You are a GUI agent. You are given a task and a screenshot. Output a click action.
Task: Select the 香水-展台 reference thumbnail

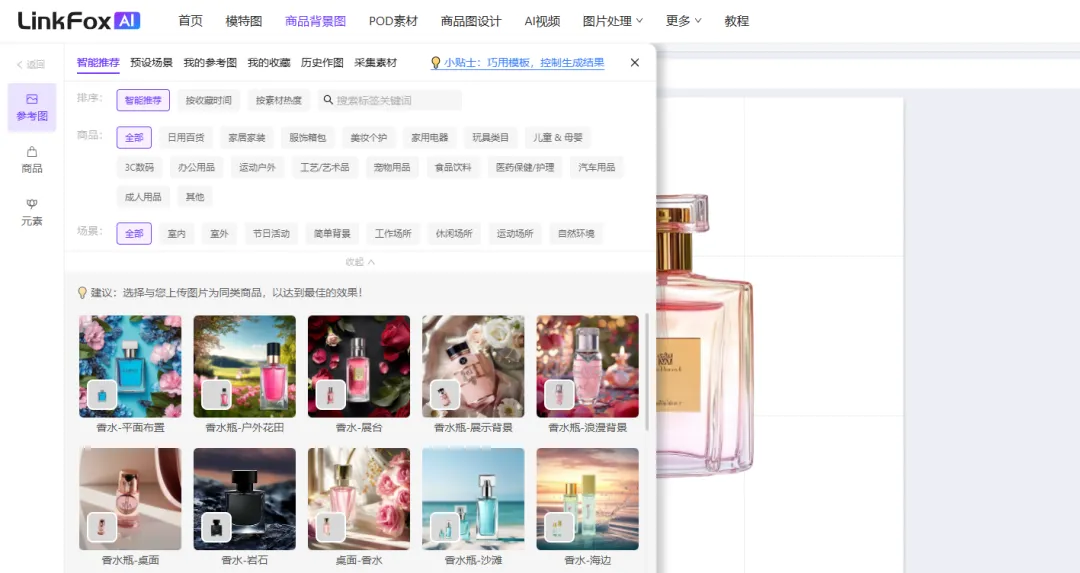(x=359, y=366)
